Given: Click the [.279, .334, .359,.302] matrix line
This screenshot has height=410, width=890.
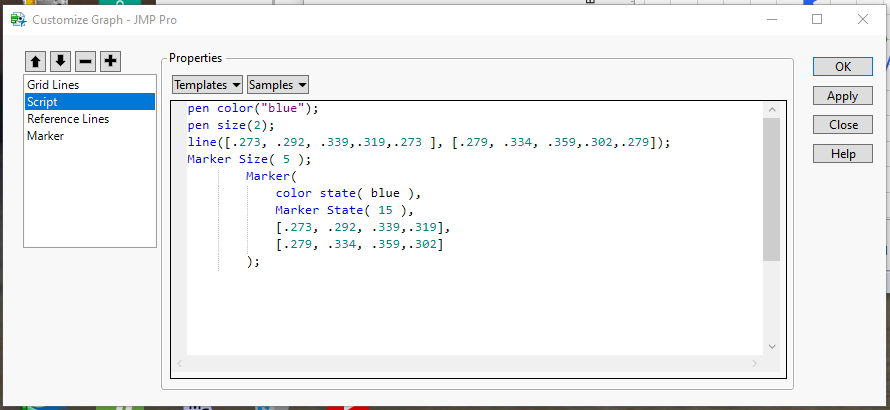Looking at the screenshot, I should click(360, 245).
